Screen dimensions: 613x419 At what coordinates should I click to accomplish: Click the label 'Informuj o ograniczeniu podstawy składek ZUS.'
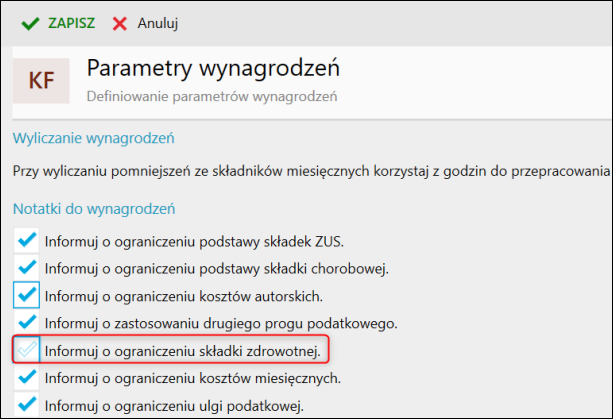coord(194,242)
